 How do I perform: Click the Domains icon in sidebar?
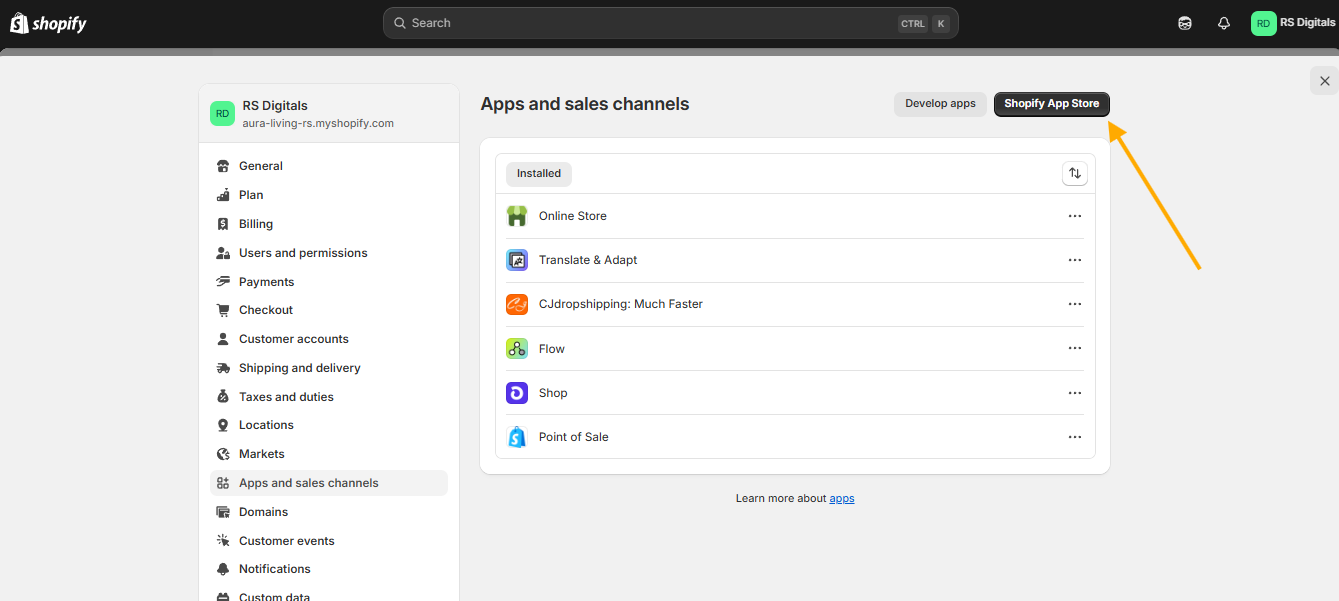coord(223,512)
